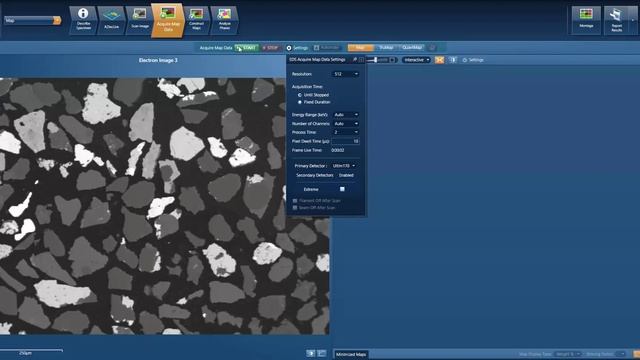The image size is (640, 360).
Task: Switch to the QuantMap tab
Action: pyautogui.click(x=412, y=48)
